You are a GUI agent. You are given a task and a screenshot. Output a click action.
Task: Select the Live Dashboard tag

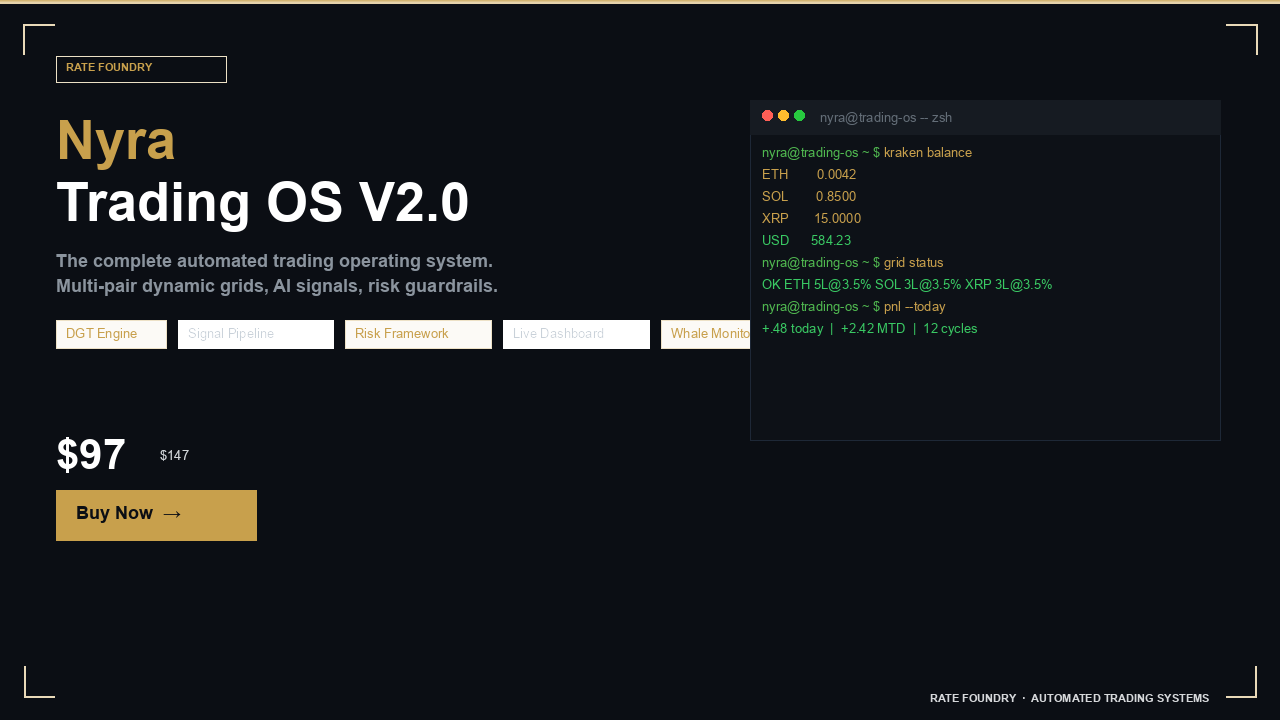[x=576, y=334]
